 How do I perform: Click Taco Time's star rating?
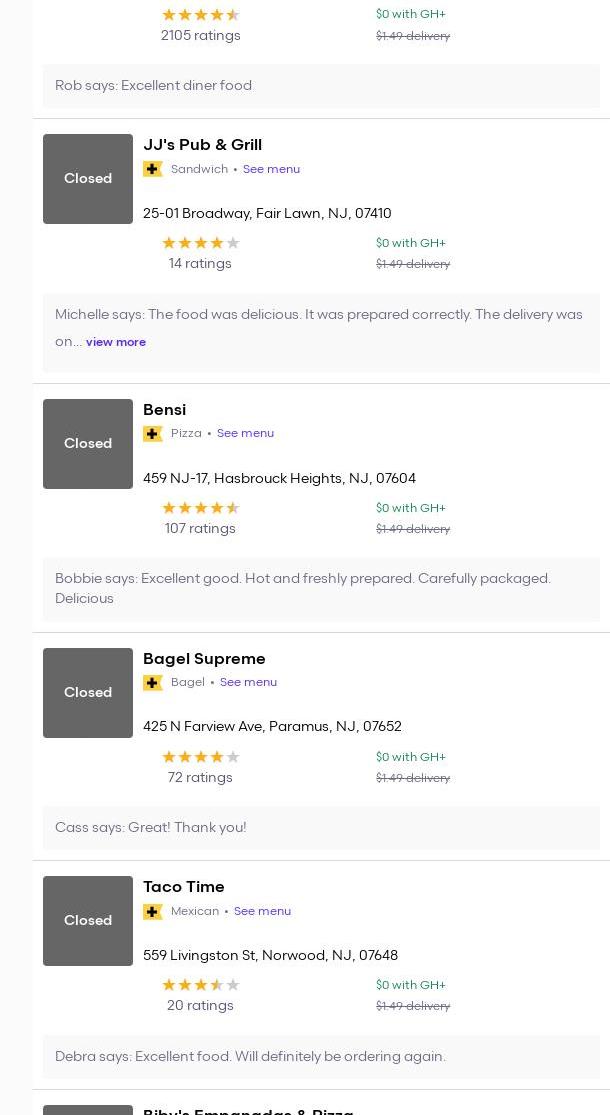point(200,985)
